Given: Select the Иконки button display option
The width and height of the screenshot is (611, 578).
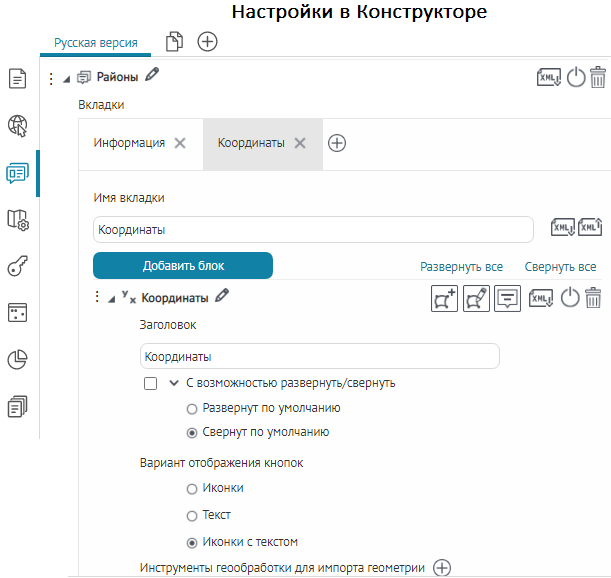Looking at the screenshot, I should [x=192, y=488].
